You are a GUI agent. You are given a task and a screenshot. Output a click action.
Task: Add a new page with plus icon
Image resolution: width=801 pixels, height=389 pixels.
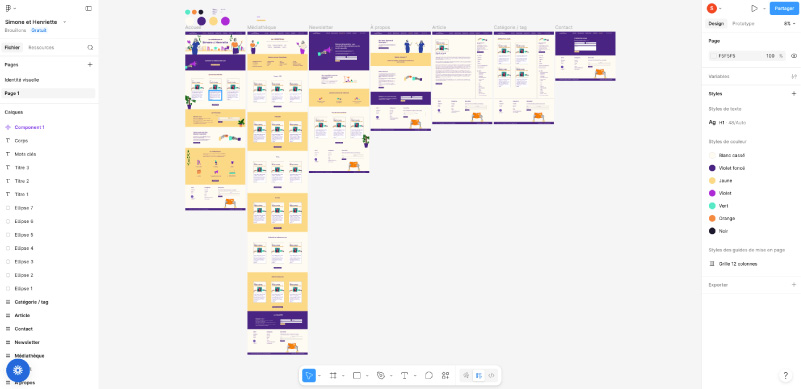pyautogui.click(x=90, y=64)
